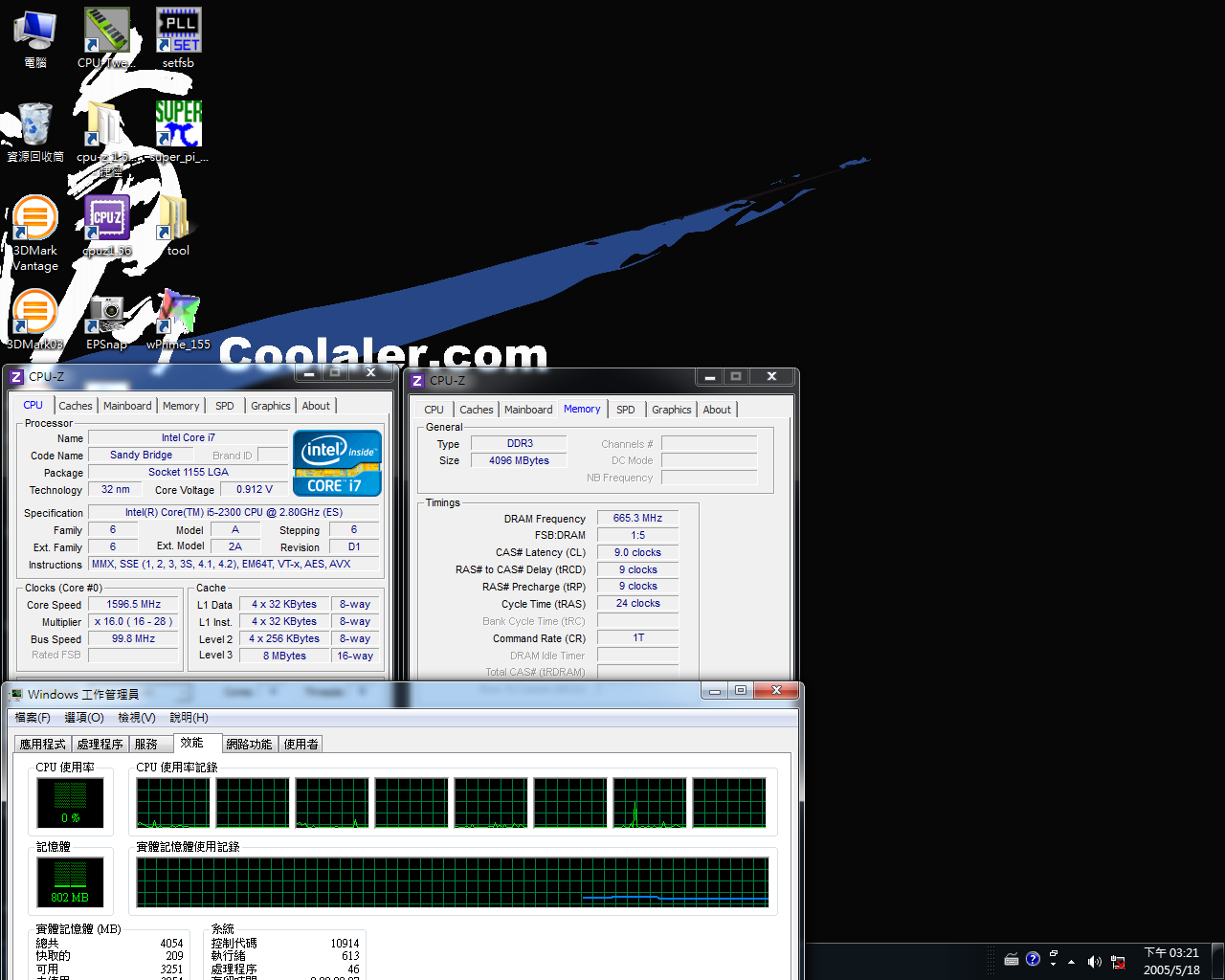The image size is (1225, 980).
Task: Click the Windows 工作管理員 title bar icon
Action: tap(16, 694)
